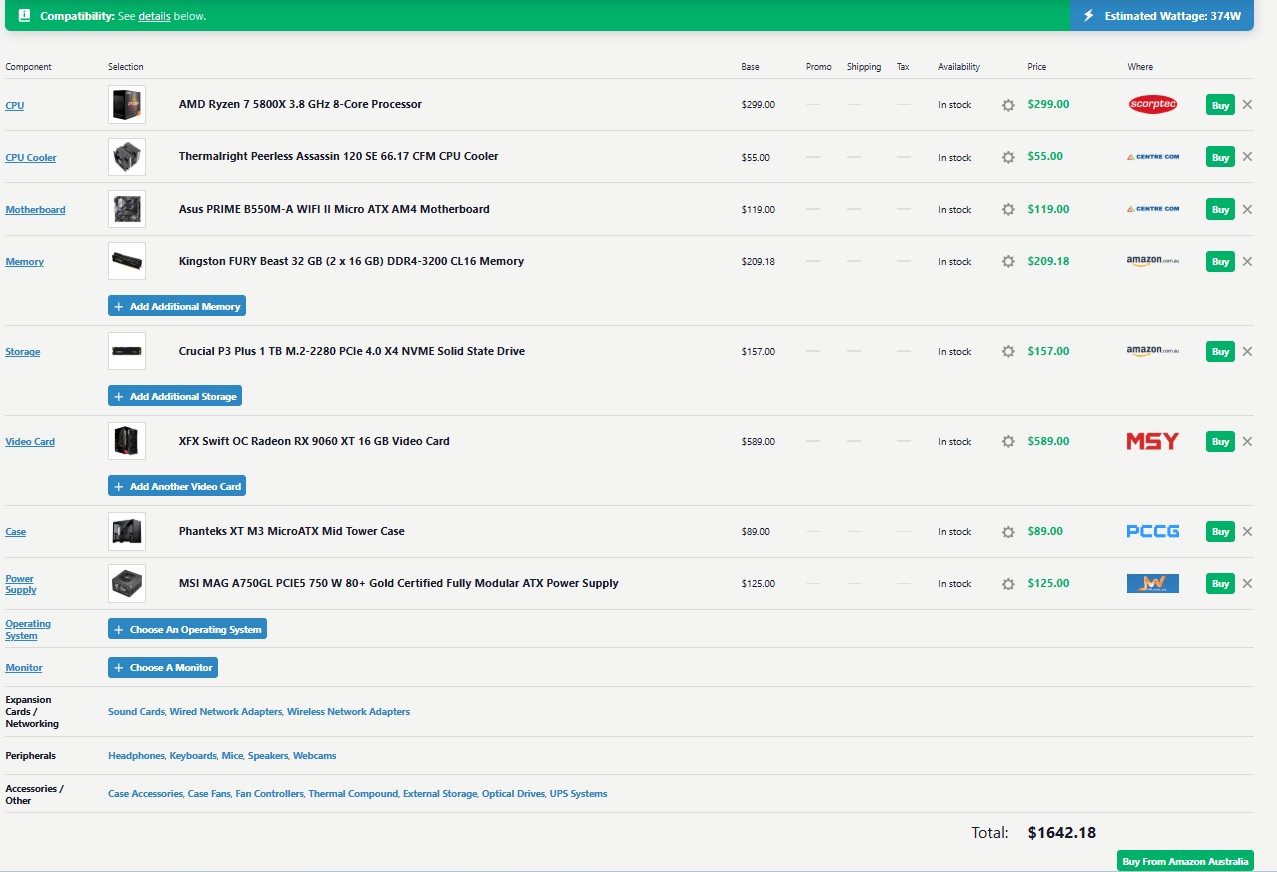Open the compatibility details link
Screen dimensions: 1277x872
pyautogui.click(x=154, y=16)
